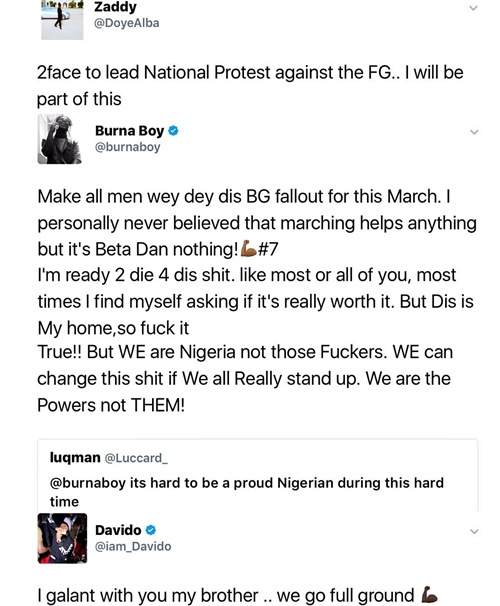Image resolution: width=500 pixels, height=606 pixels.
Task: Click flexed bicep emoji after 'nothing!'
Action: 248,249
